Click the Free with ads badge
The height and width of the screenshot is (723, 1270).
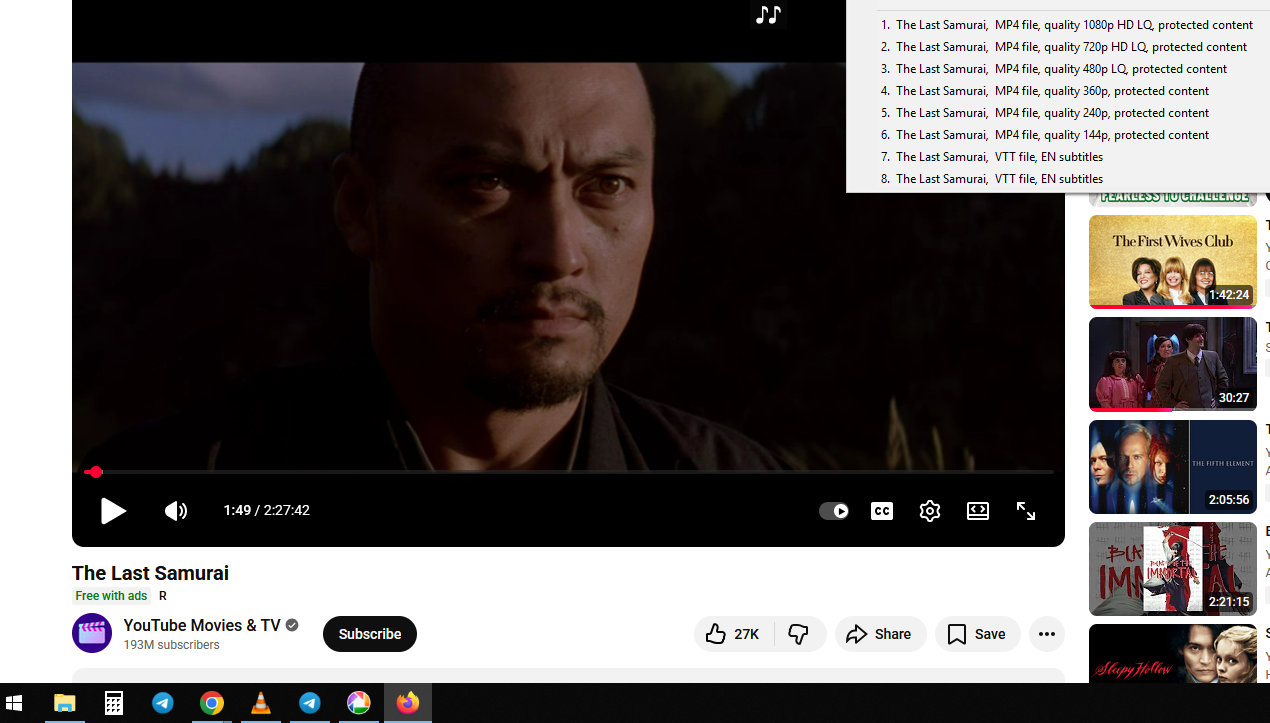click(x=111, y=596)
